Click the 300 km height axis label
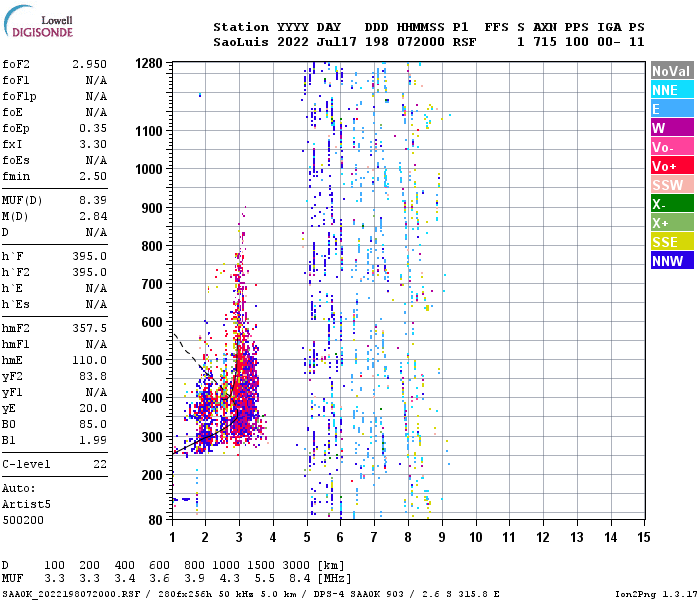 click(x=152, y=437)
